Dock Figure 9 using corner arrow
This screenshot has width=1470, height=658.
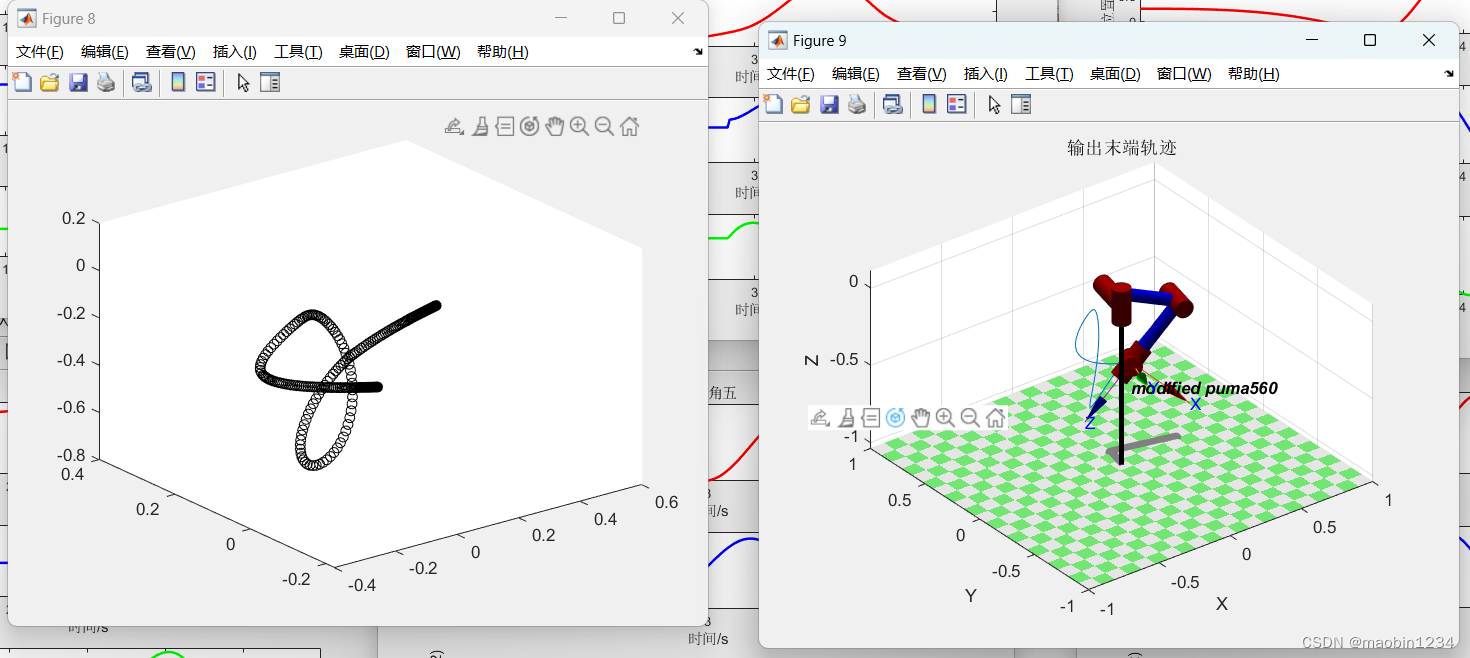click(1449, 74)
